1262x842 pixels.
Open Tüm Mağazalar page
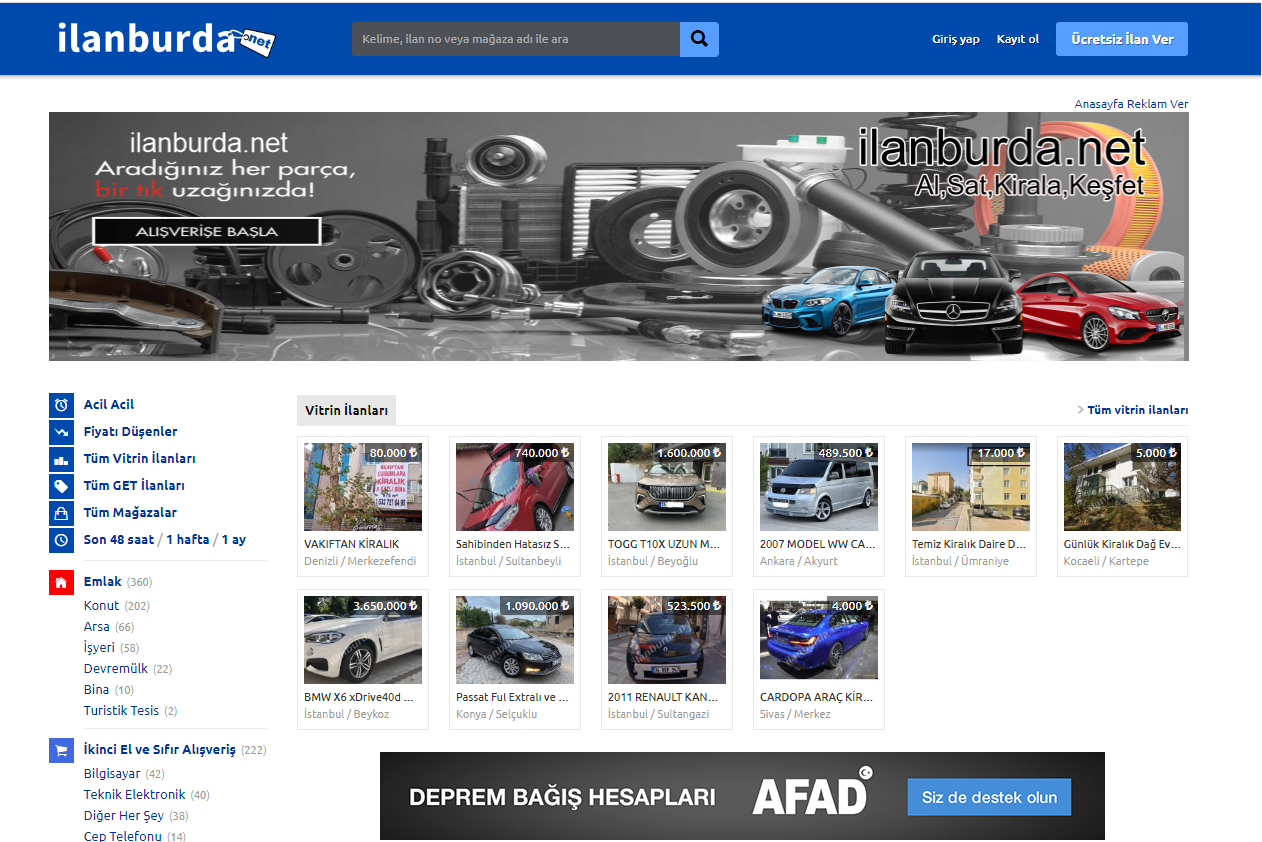click(x=130, y=513)
